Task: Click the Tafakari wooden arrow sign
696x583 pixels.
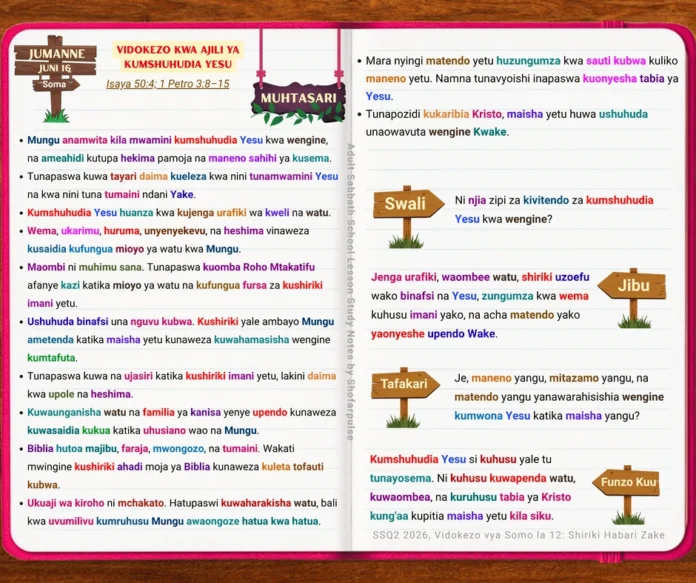Action: [x=405, y=384]
